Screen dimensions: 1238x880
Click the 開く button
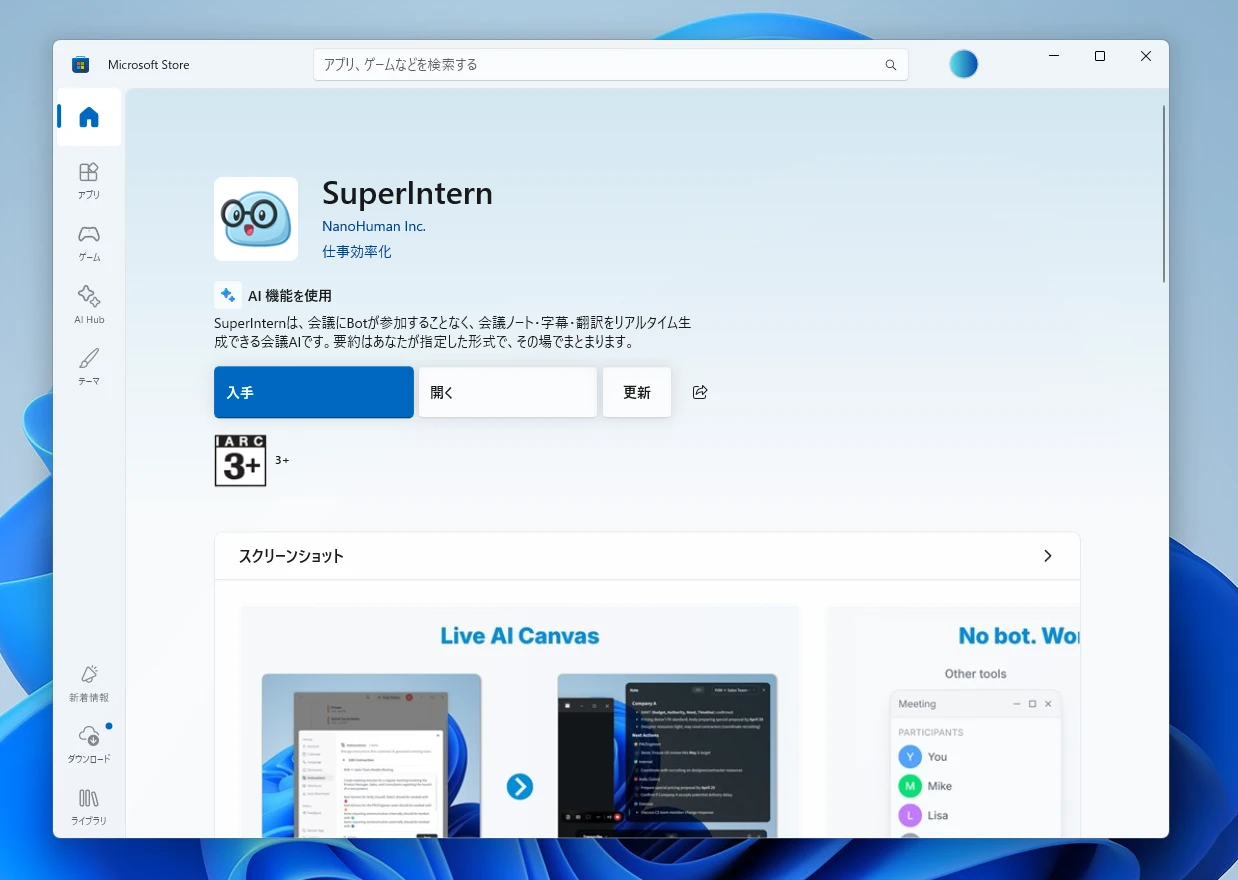coord(508,392)
